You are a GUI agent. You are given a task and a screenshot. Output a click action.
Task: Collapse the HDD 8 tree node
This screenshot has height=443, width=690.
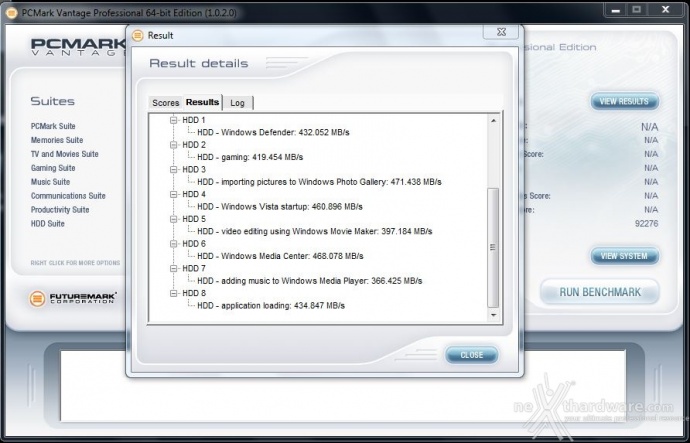[173, 293]
